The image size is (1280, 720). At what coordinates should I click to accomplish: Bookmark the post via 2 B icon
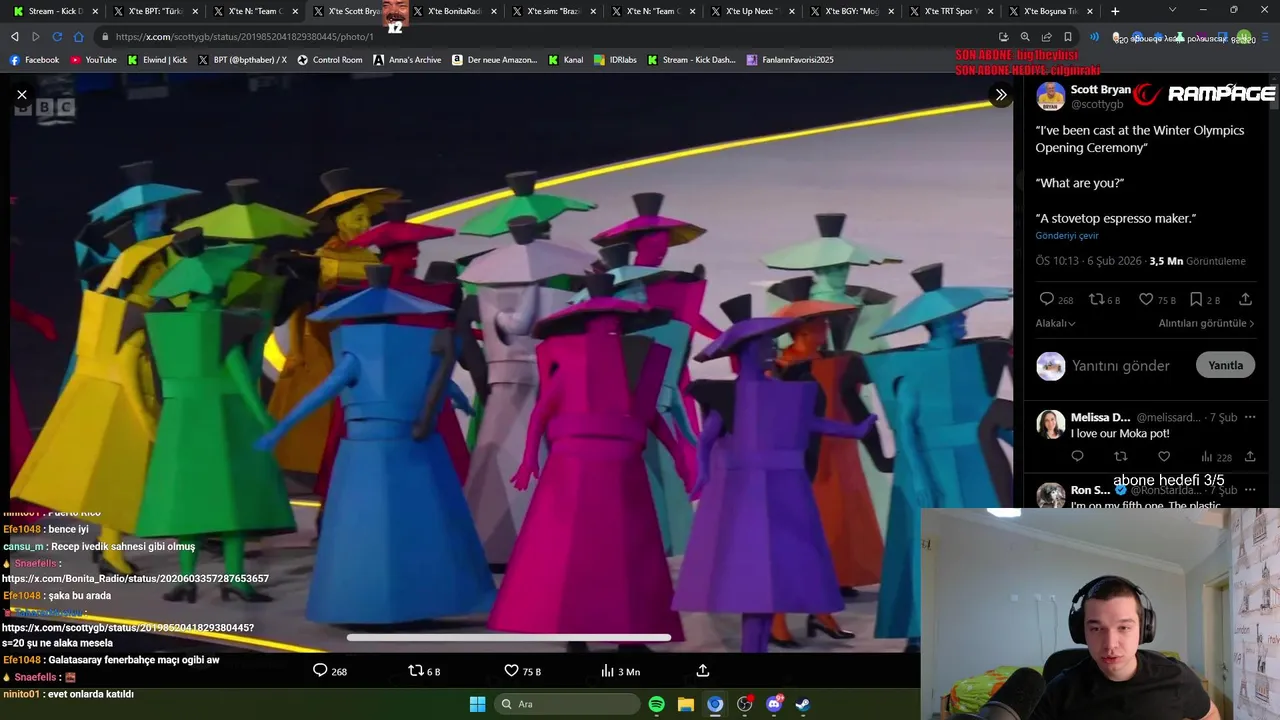(1196, 299)
